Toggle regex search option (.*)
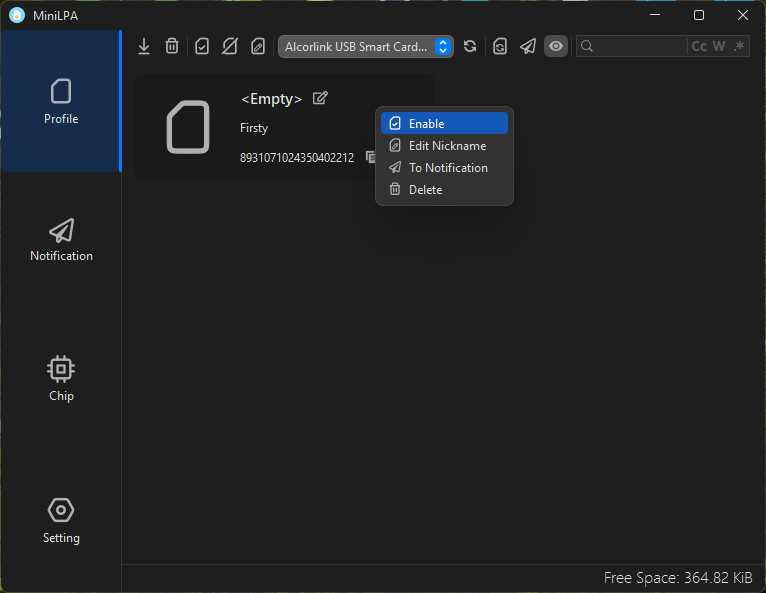 click(x=739, y=46)
